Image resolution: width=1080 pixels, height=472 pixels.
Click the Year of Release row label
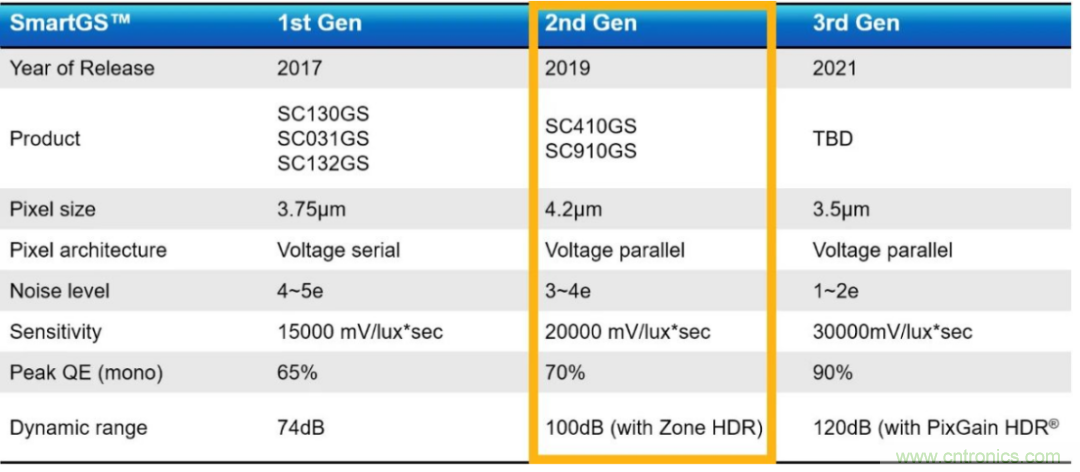[x=82, y=68]
